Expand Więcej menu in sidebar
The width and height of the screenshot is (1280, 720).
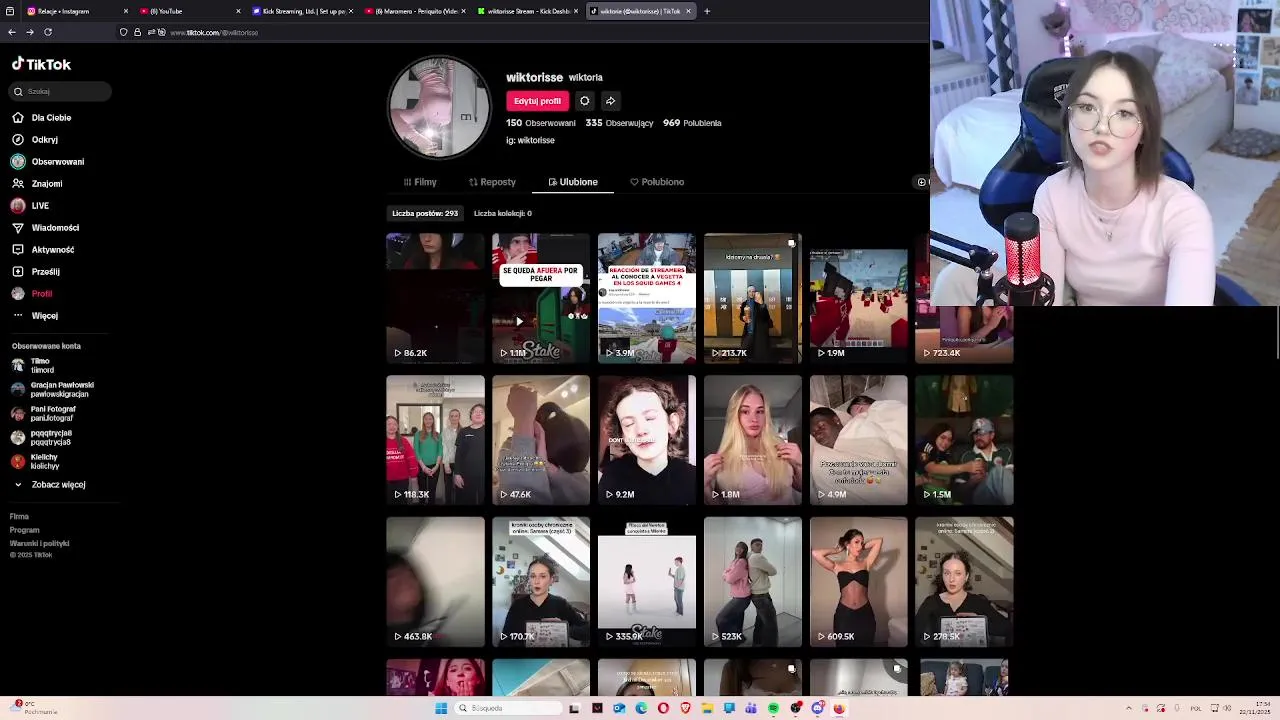pos(35,316)
